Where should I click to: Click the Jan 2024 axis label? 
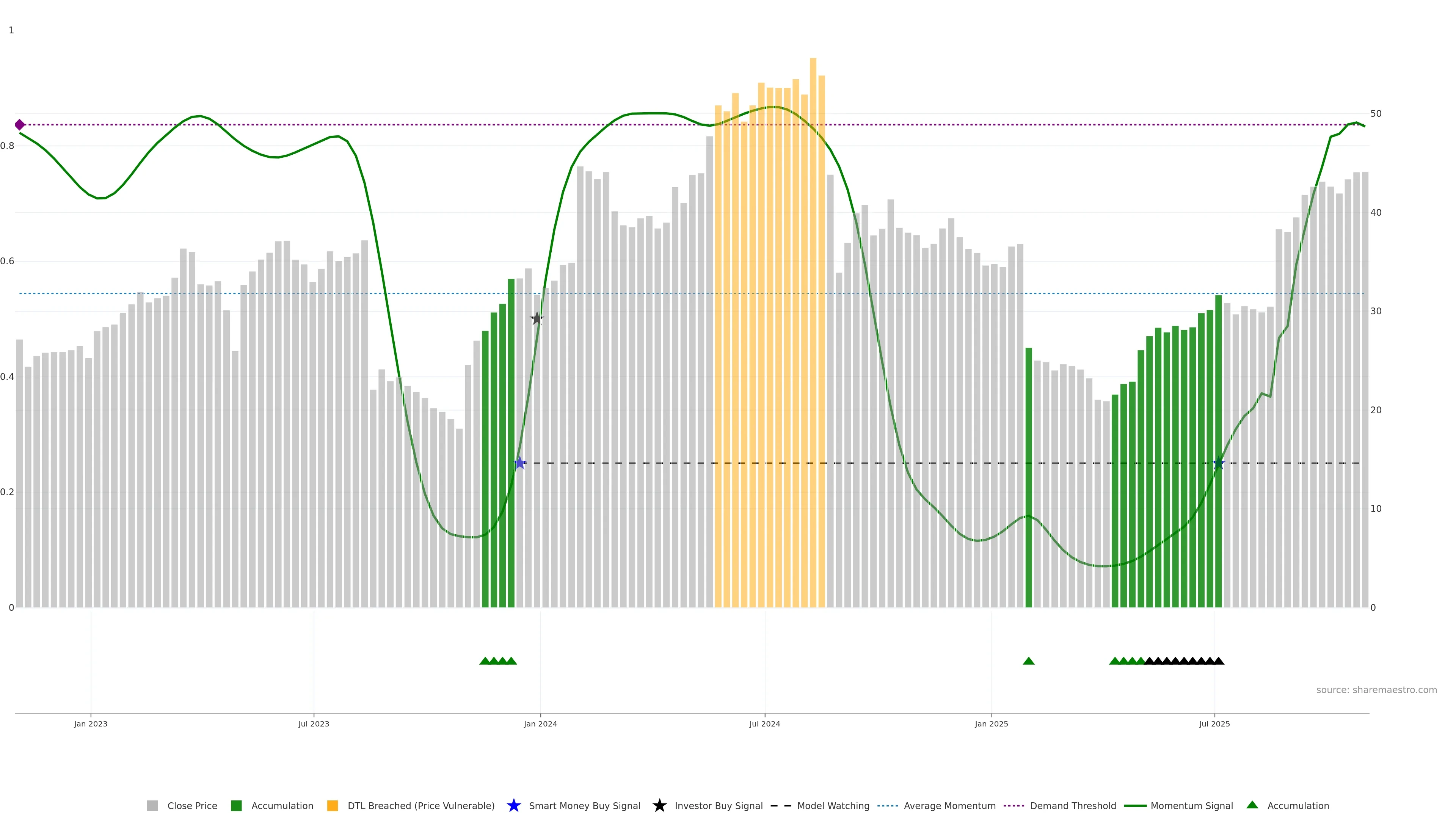540,724
